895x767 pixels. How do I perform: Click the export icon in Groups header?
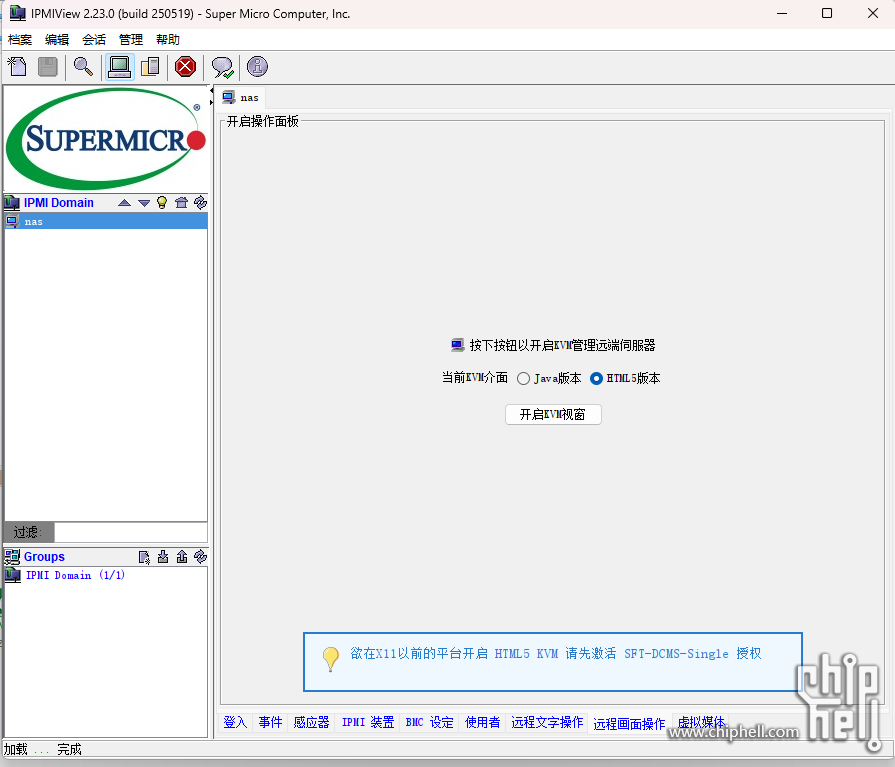pyautogui.click(x=181, y=557)
